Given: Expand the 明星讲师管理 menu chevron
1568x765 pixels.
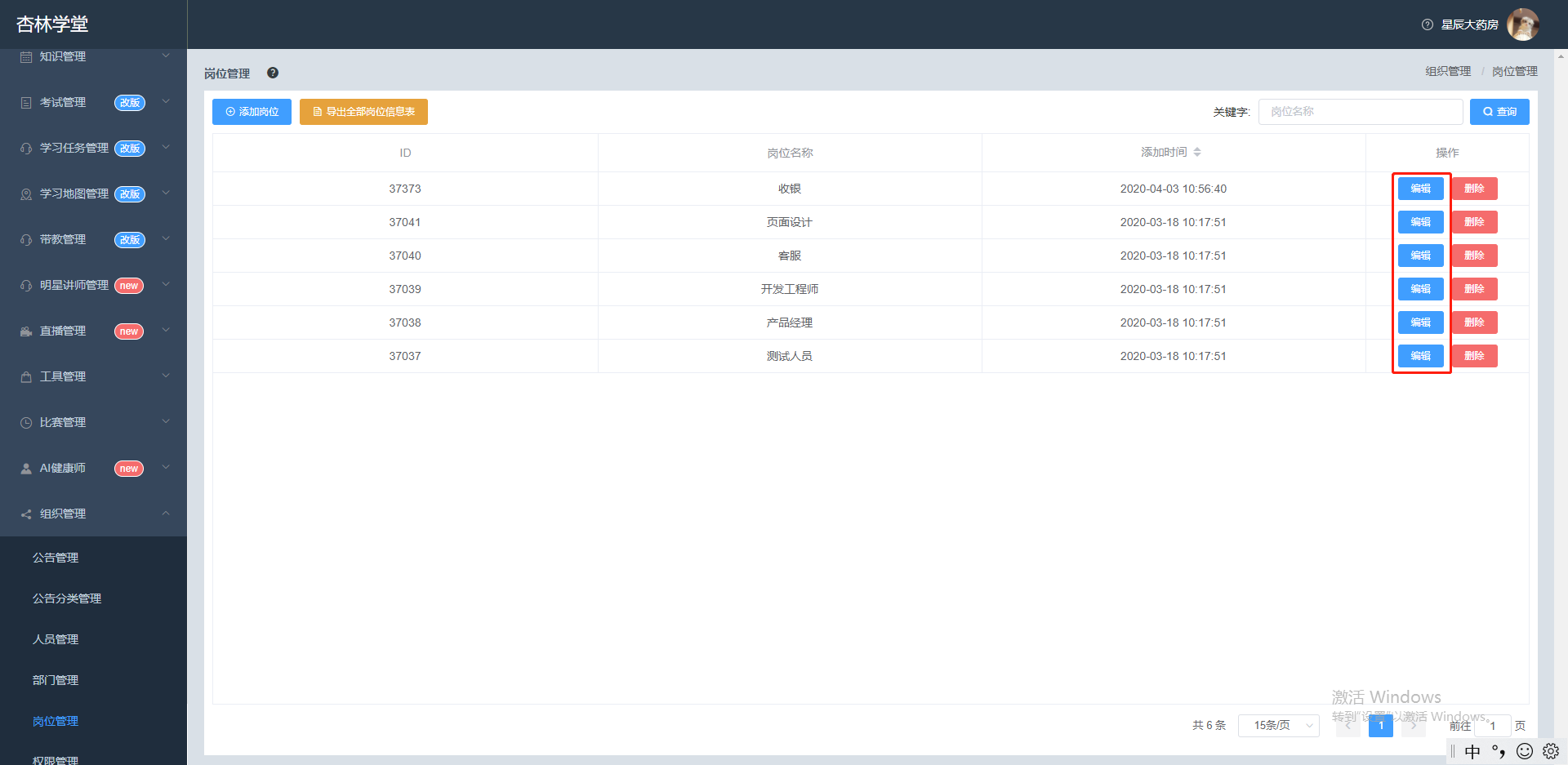Looking at the screenshot, I should pos(166,285).
